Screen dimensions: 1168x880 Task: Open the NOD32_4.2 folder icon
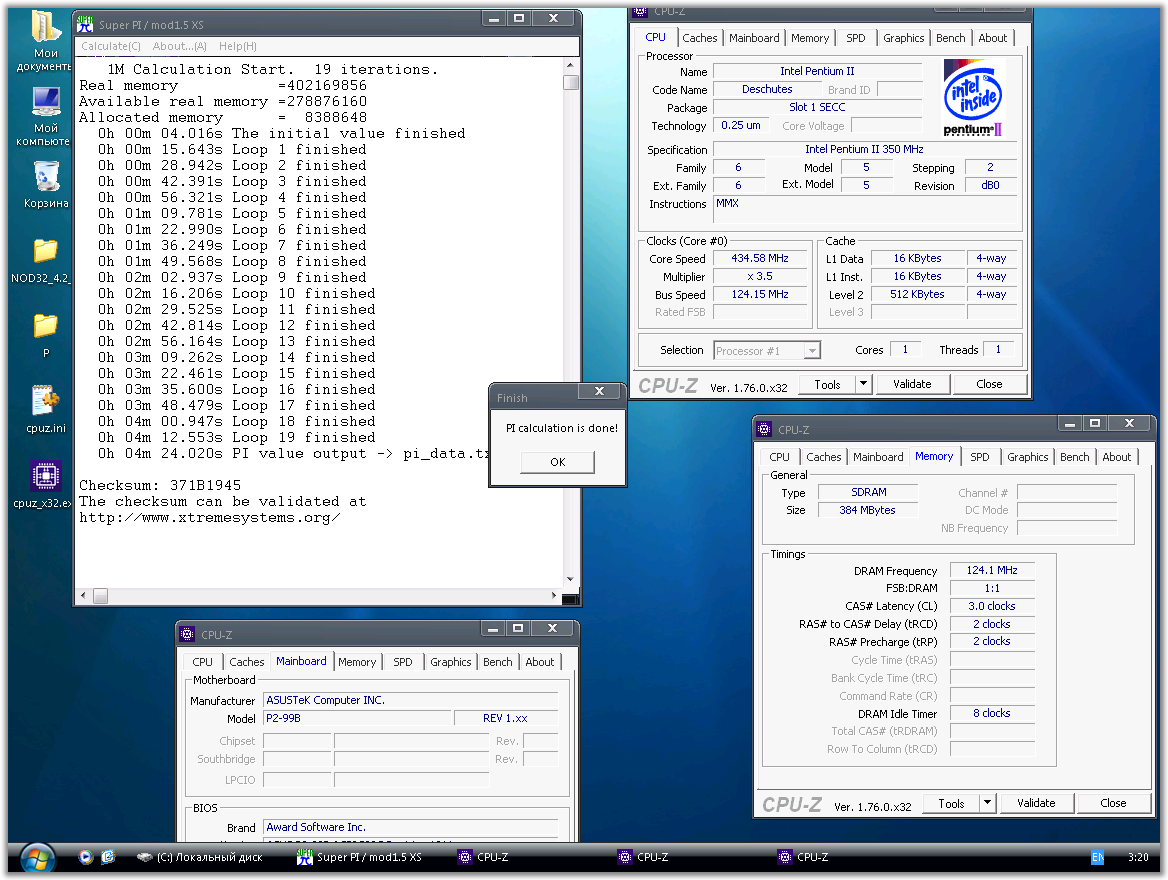click(43, 261)
